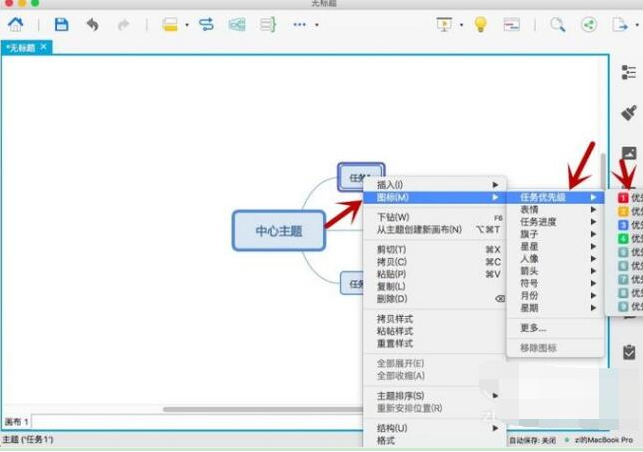
Task: Redo using the greyed forward arrow
Action: [x=123, y=25]
